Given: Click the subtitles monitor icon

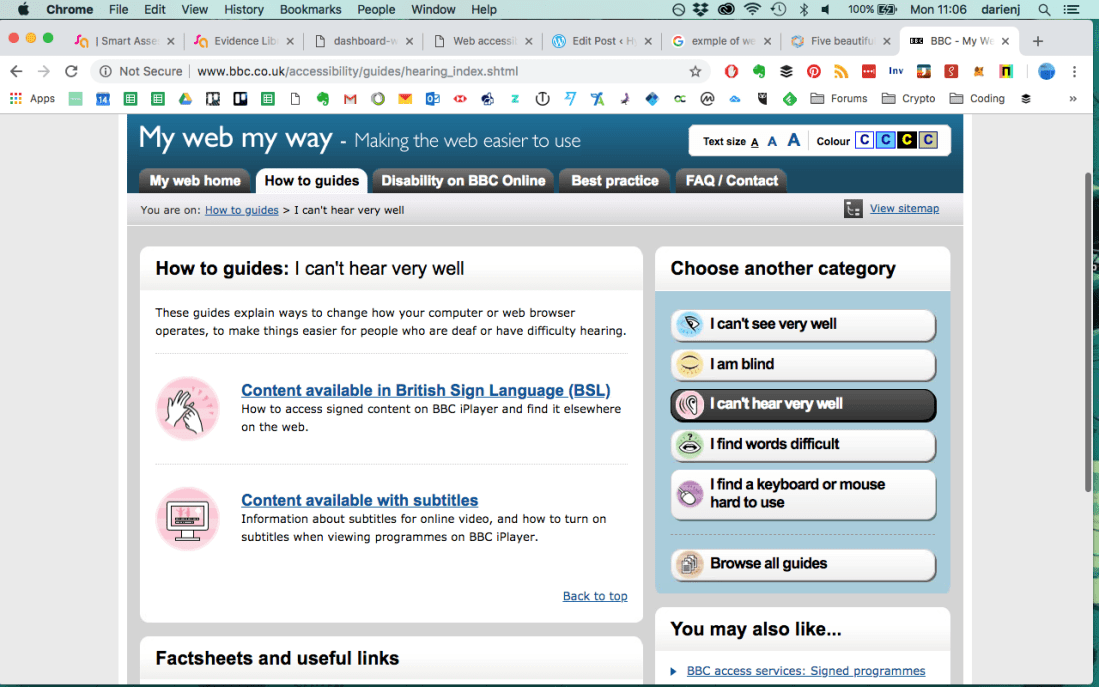Looking at the screenshot, I should [188, 518].
